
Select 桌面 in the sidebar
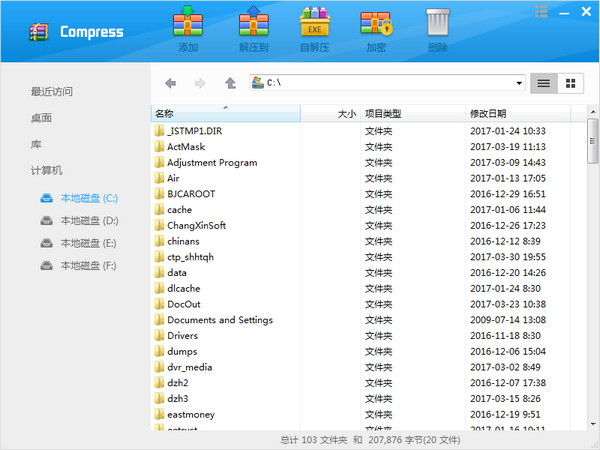(x=41, y=118)
